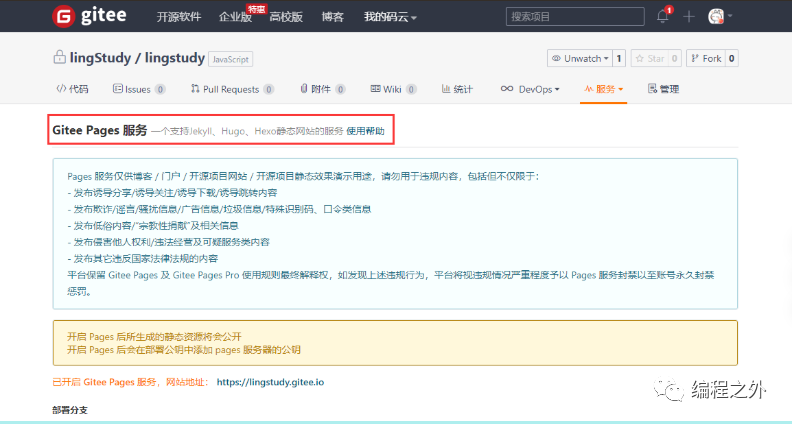
Task: Click the 搜索项目 search field
Action: click(575, 17)
